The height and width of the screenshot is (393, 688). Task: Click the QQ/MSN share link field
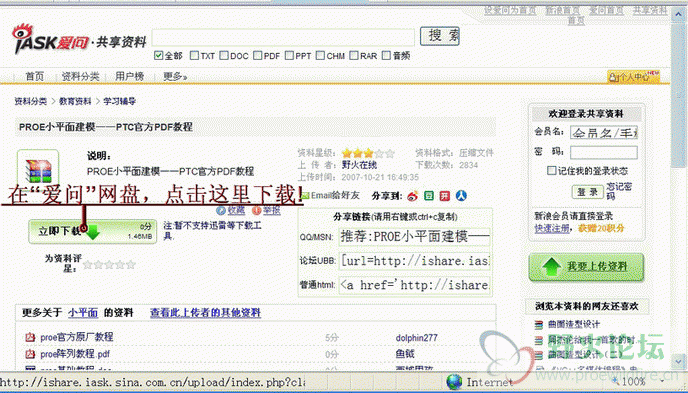coord(415,237)
